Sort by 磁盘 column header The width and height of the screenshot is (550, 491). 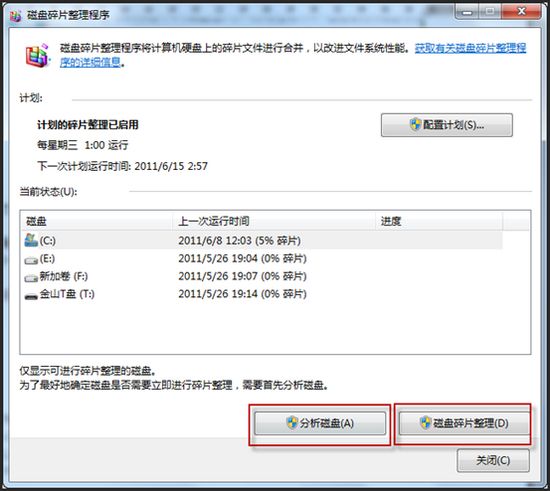pyautogui.click(x=96, y=221)
